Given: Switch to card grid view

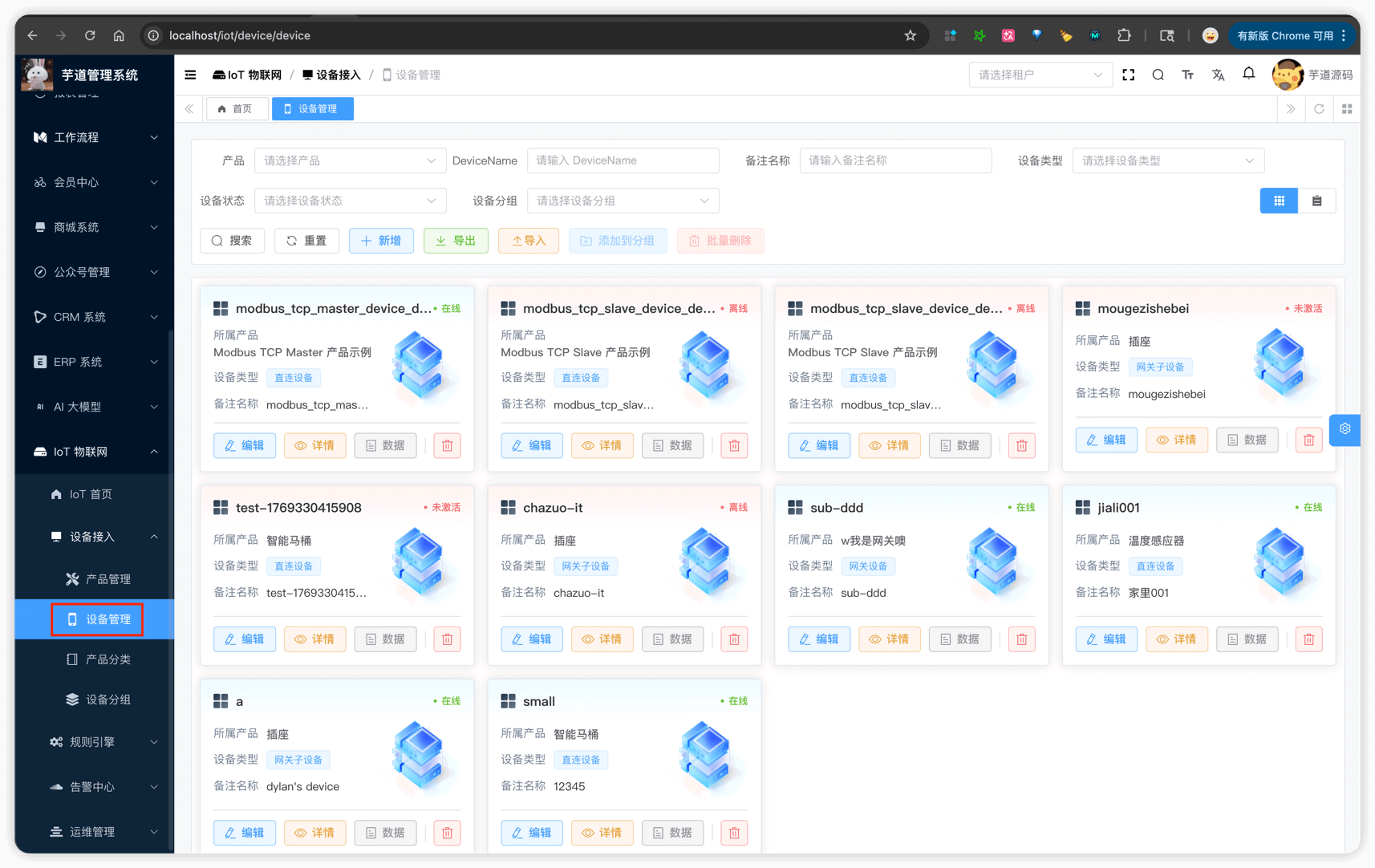Looking at the screenshot, I should pos(1279,201).
